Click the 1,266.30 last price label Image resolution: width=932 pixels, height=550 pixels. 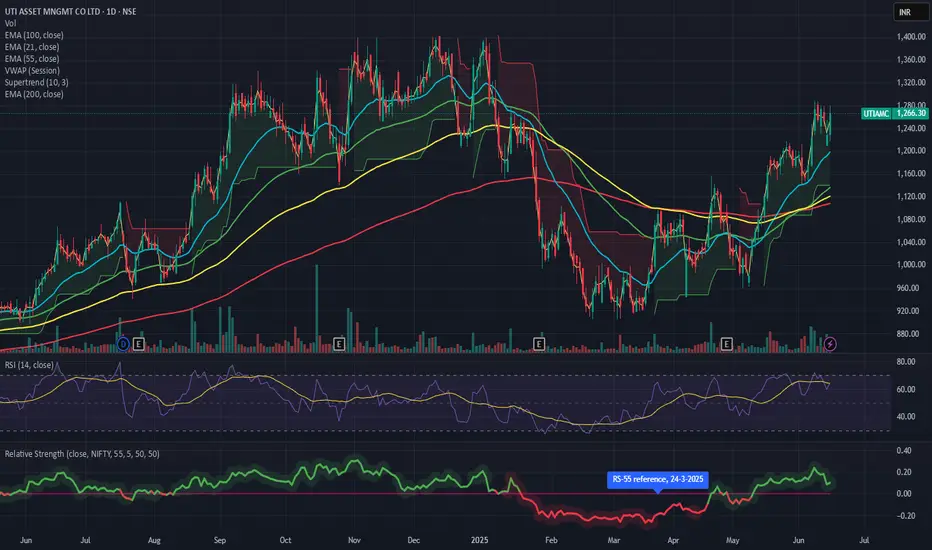pos(911,113)
